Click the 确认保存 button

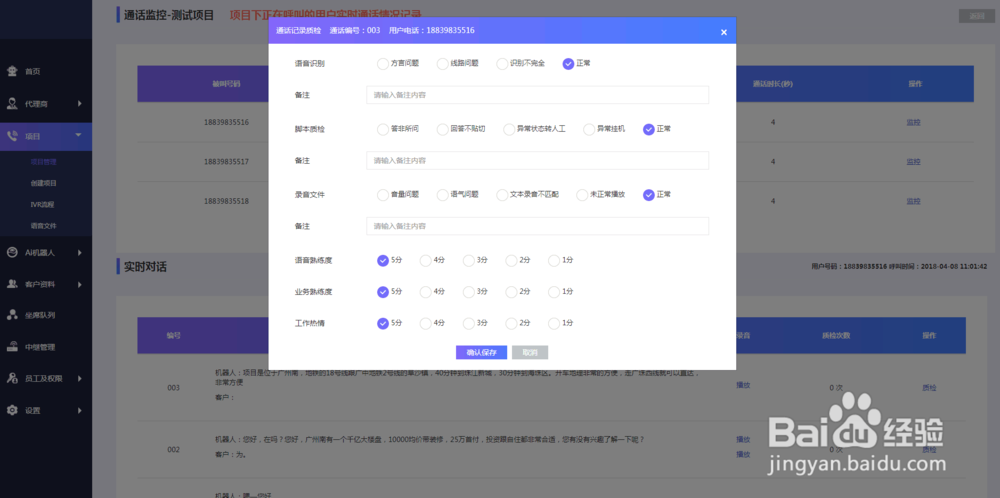coord(481,353)
